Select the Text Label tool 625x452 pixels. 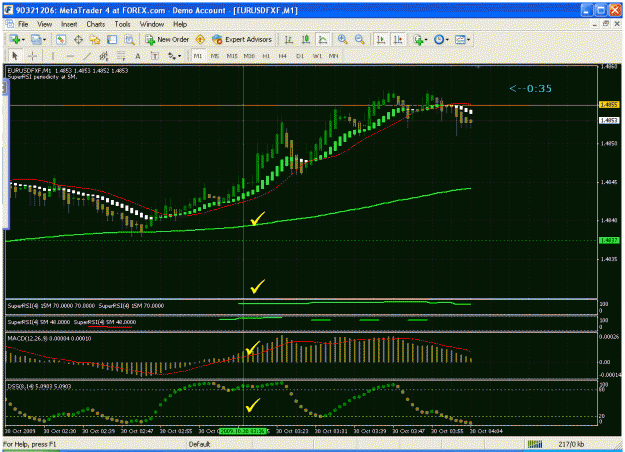pos(155,56)
